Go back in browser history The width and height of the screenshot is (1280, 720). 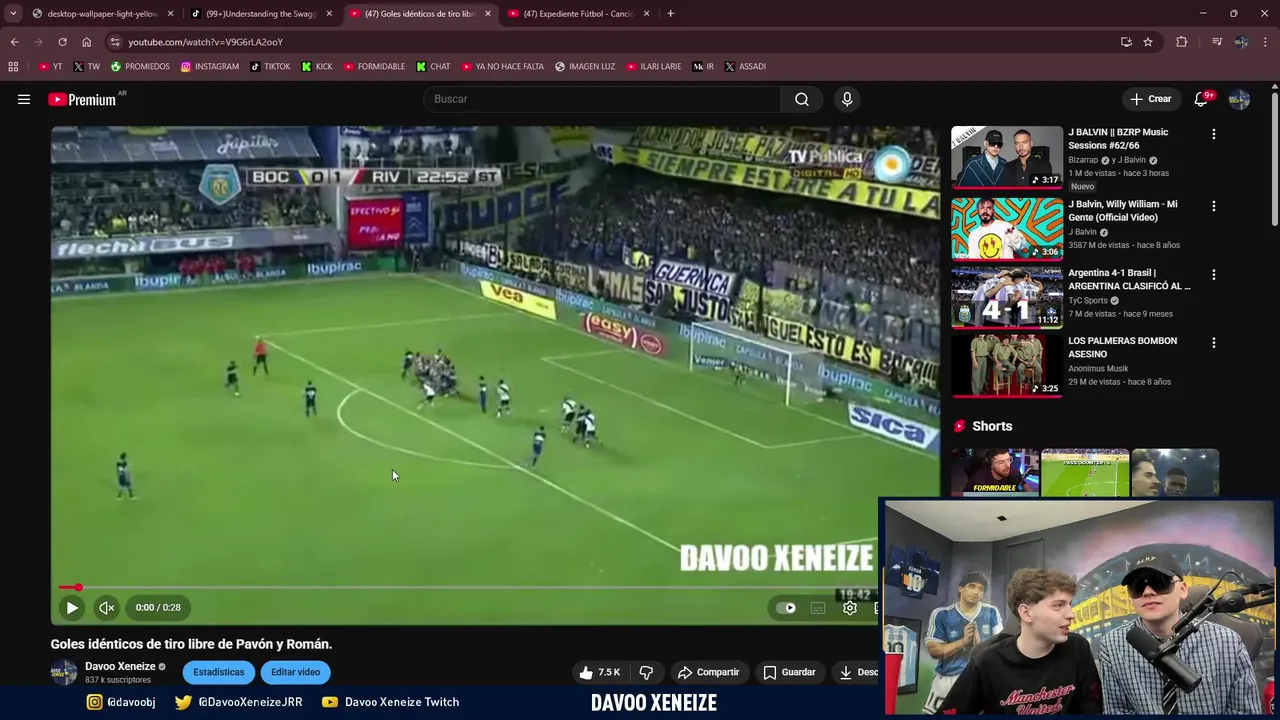click(x=14, y=42)
